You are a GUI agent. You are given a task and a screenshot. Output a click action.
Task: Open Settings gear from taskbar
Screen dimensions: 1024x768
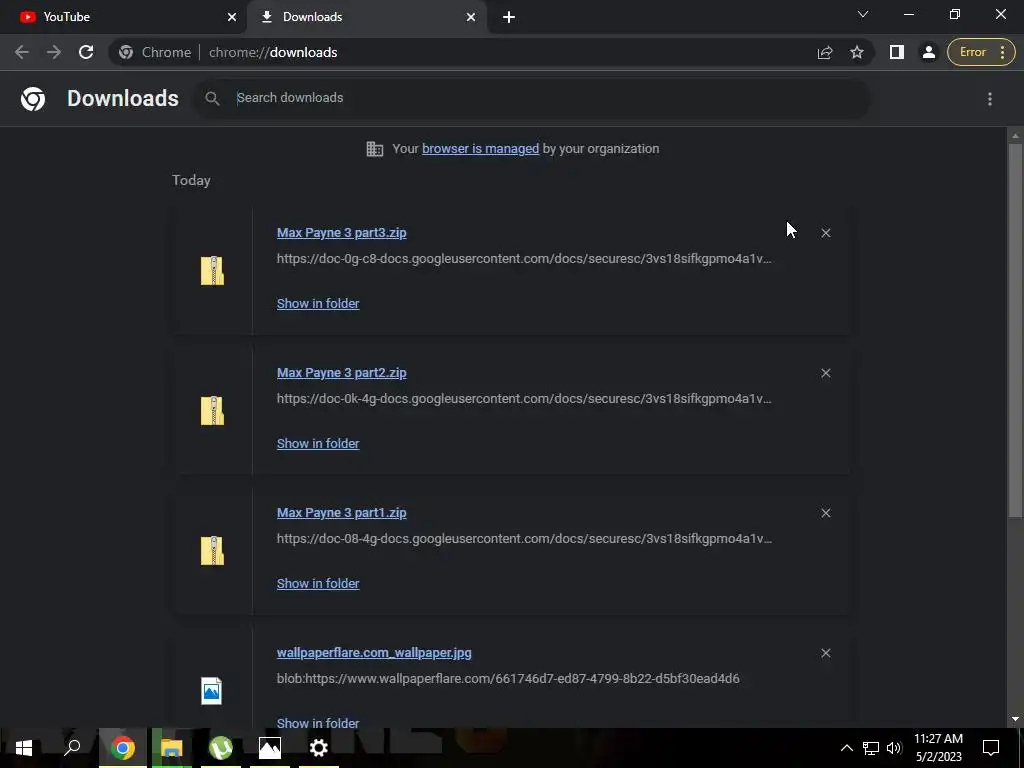(x=319, y=748)
